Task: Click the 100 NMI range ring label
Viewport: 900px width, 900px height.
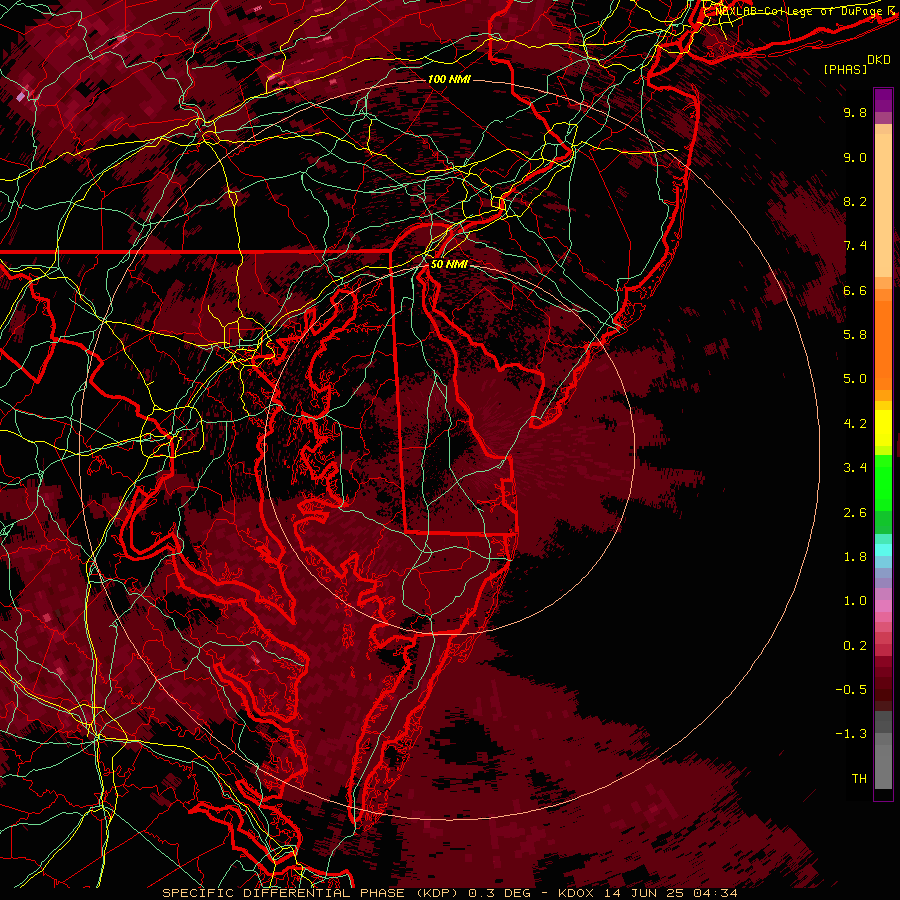Action: [x=449, y=79]
